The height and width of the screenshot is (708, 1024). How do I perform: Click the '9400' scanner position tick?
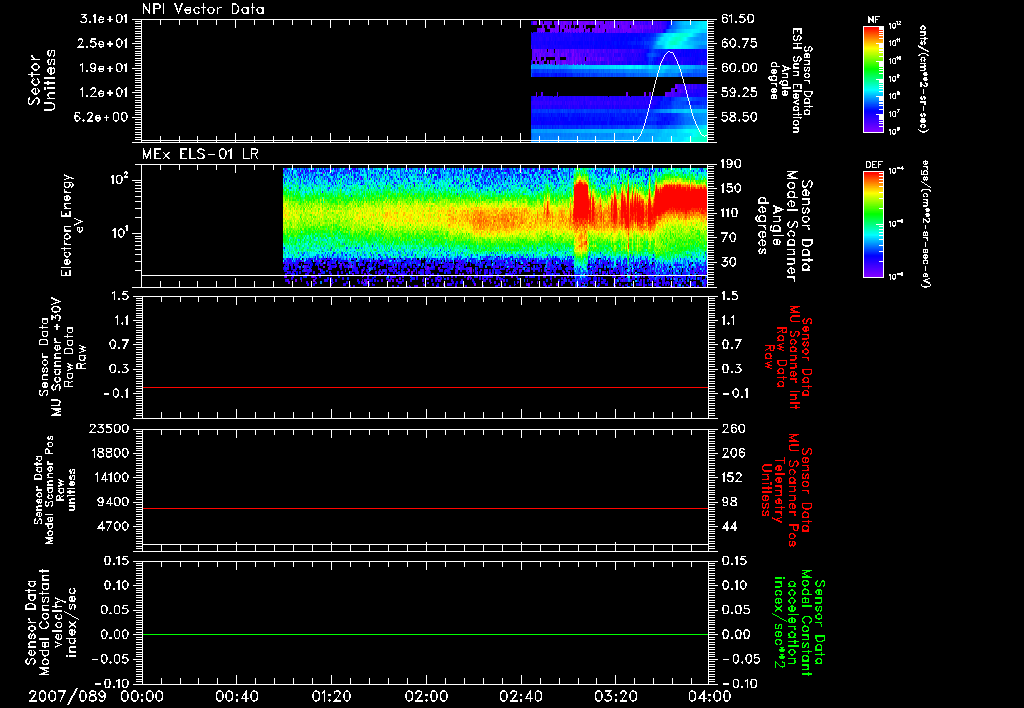point(114,502)
